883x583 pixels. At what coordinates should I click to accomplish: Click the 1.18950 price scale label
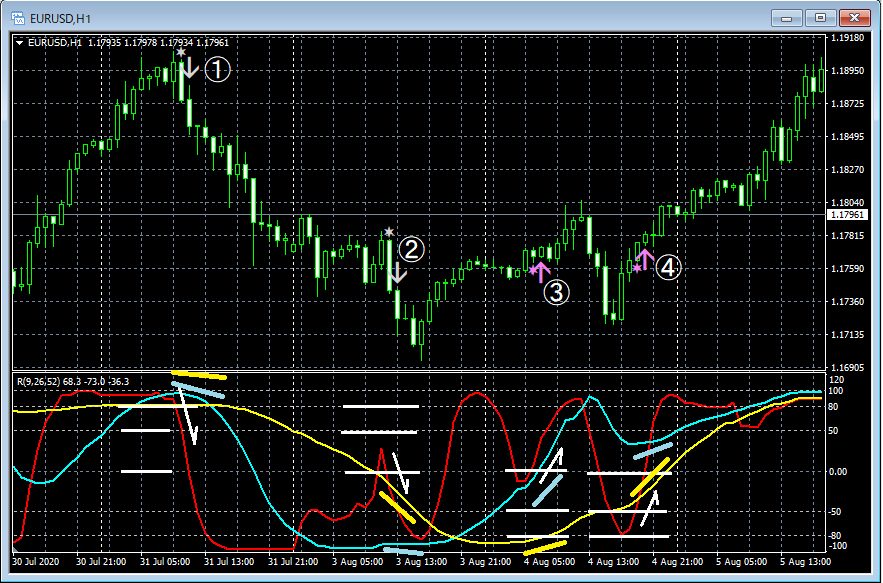[x=848, y=70]
